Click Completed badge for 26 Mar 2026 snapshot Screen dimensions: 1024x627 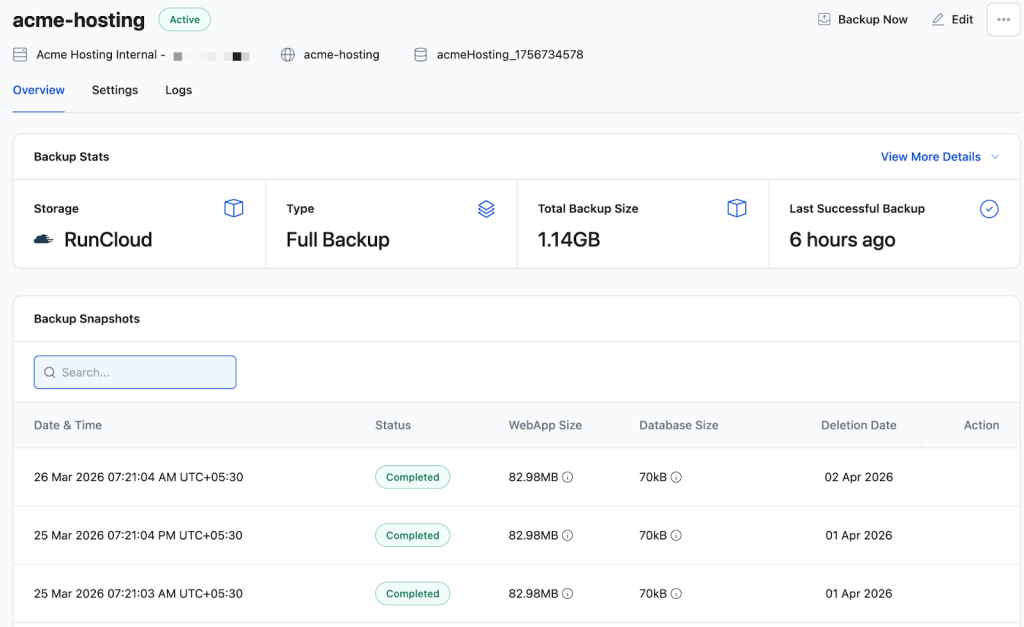tap(413, 477)
